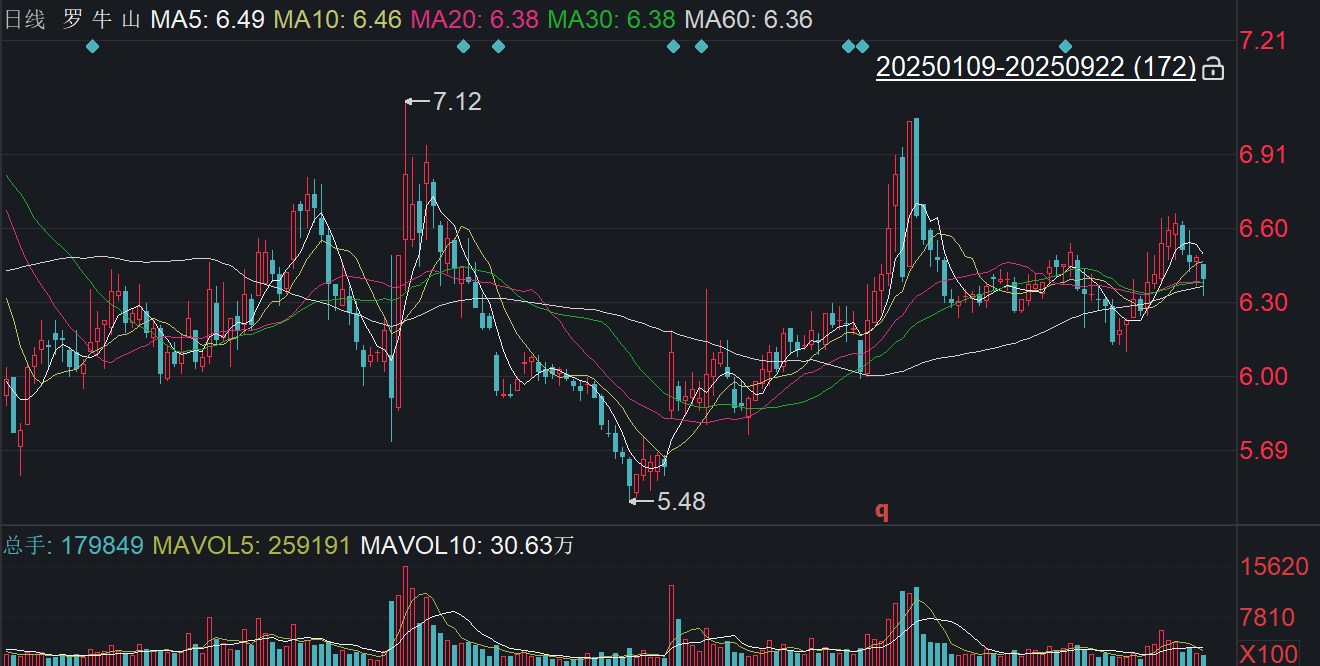
Task: Click the 7.21 price axis label
Action: 1260,41
